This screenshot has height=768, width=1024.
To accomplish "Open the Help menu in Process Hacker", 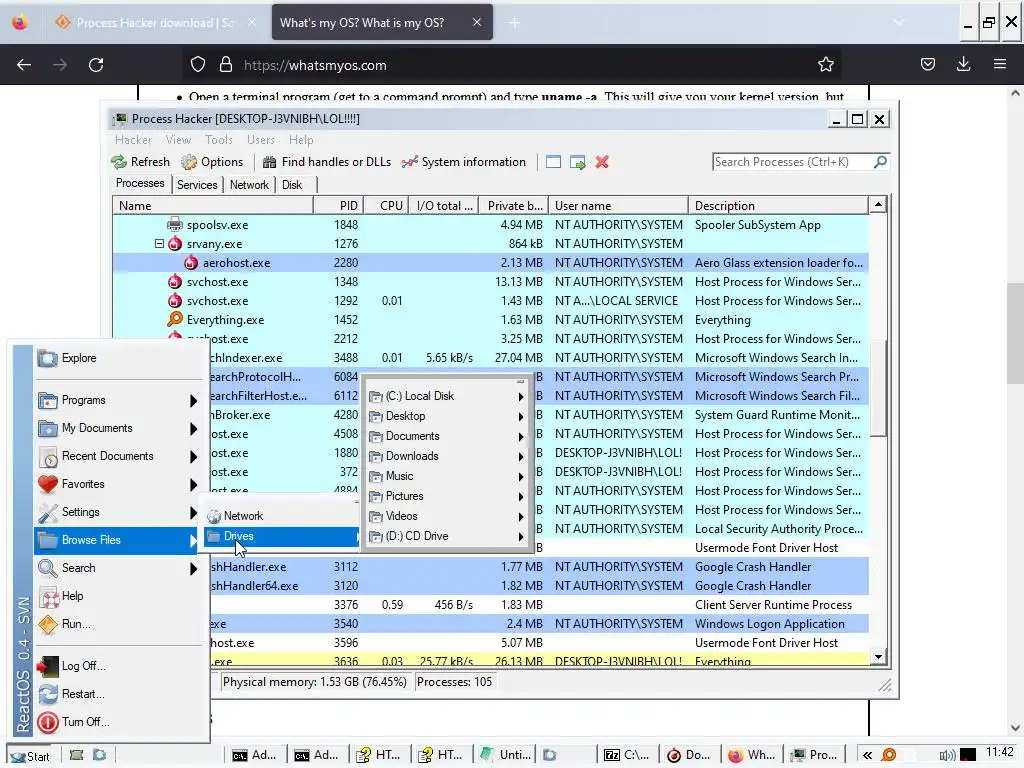I will [x=301, y=140].
